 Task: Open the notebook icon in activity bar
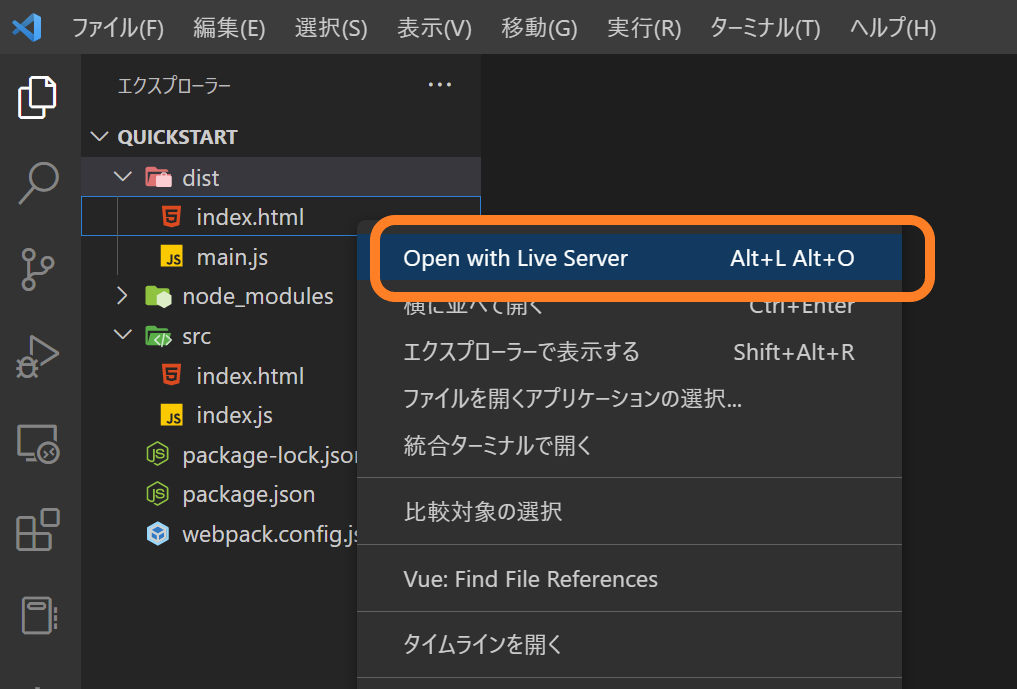(x=40, y=615)
